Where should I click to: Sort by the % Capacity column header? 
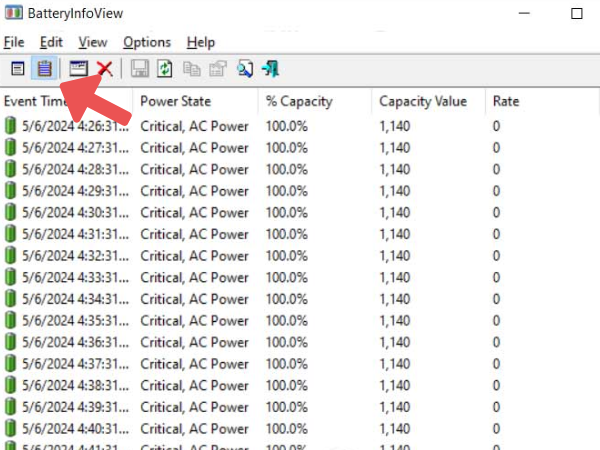(315, 101)
